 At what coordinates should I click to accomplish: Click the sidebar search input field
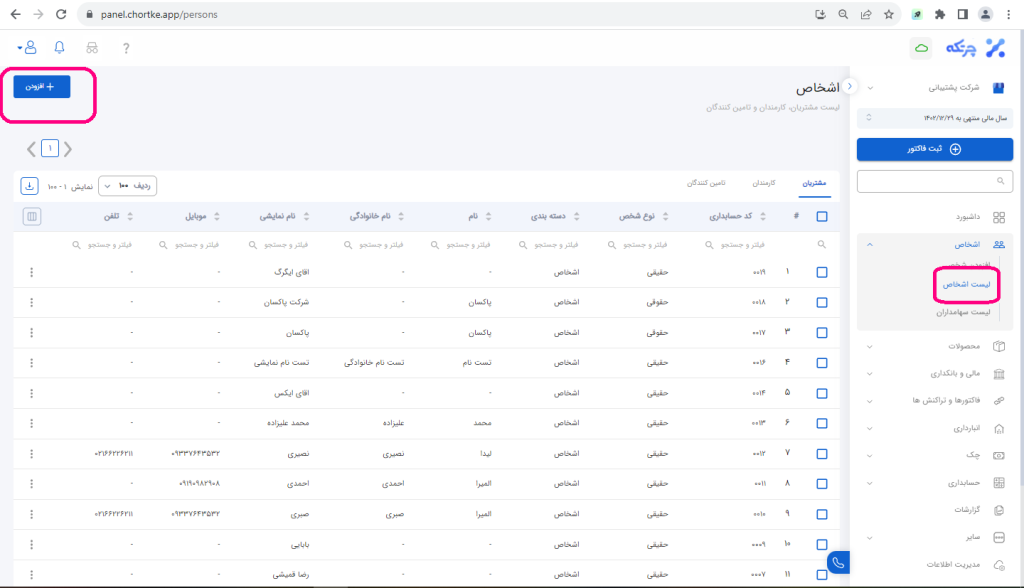(x=935, y=181)
